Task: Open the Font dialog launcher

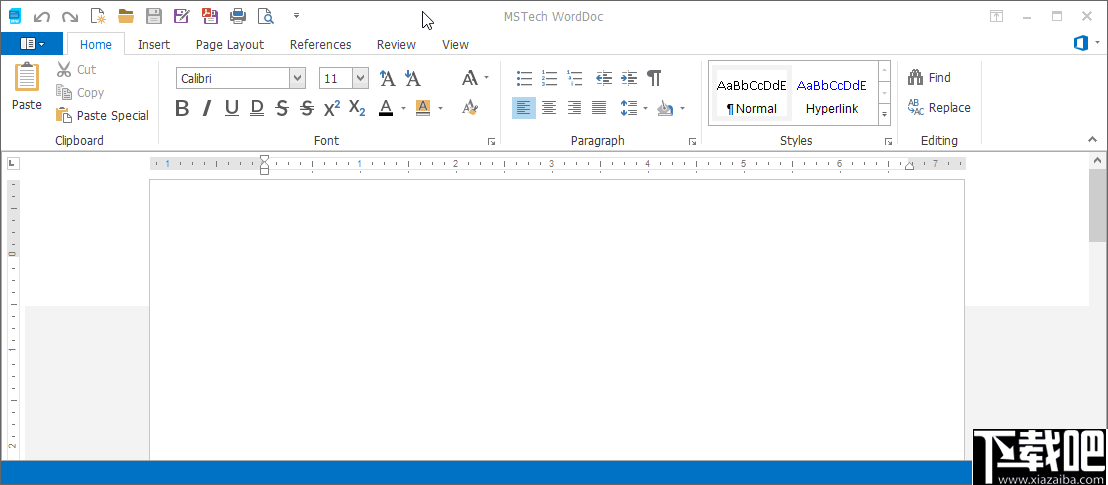Action: point(491,141)
